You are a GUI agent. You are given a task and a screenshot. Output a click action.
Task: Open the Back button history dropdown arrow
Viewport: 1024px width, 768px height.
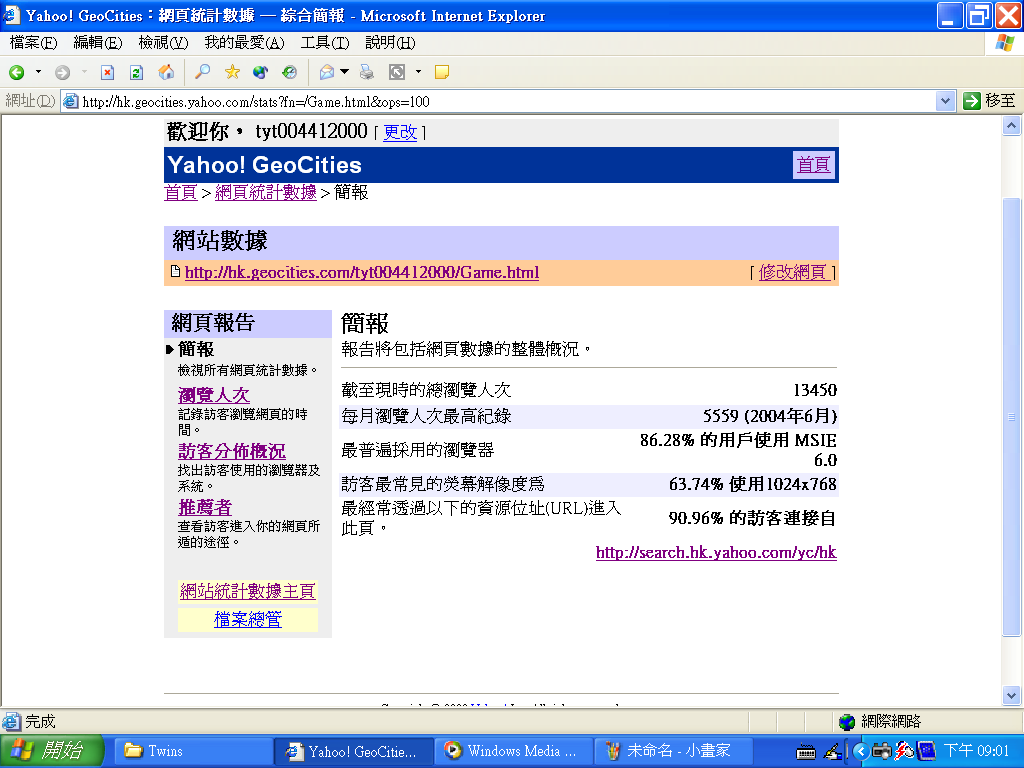[x=38, y=72]
